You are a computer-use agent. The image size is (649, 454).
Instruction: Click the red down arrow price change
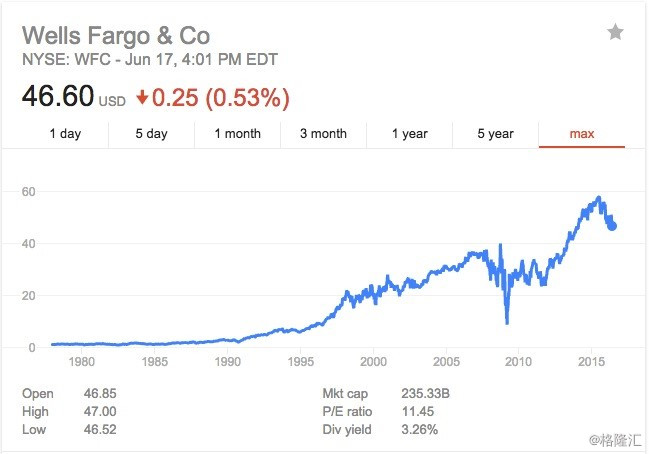click(142, 98)
